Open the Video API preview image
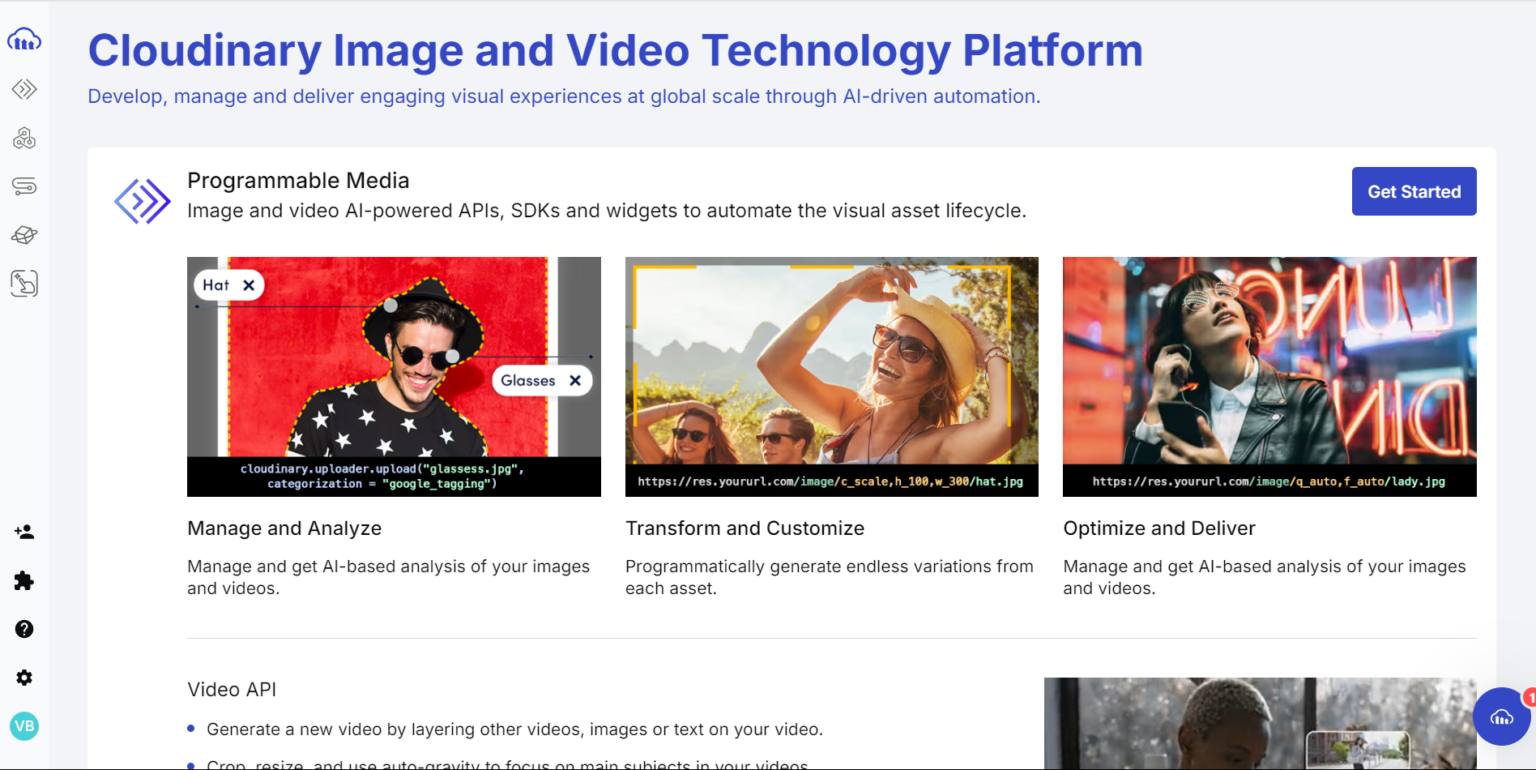This screenshot has height=770, width=1536. [x=1260, y=723]
